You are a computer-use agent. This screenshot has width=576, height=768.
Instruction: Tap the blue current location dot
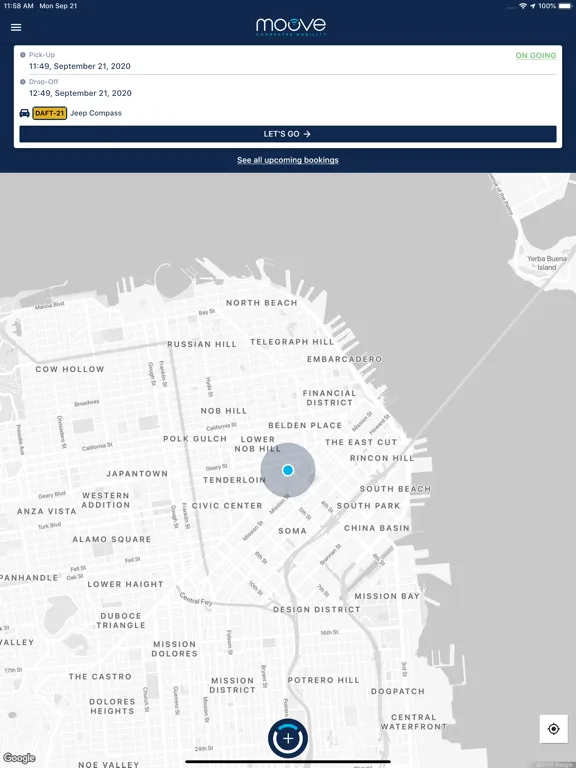(288, 470)
